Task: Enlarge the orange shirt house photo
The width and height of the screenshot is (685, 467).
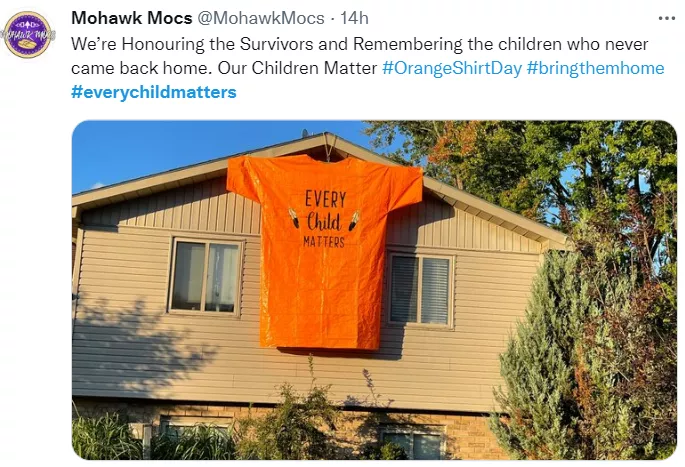Action: click(374, 290)
